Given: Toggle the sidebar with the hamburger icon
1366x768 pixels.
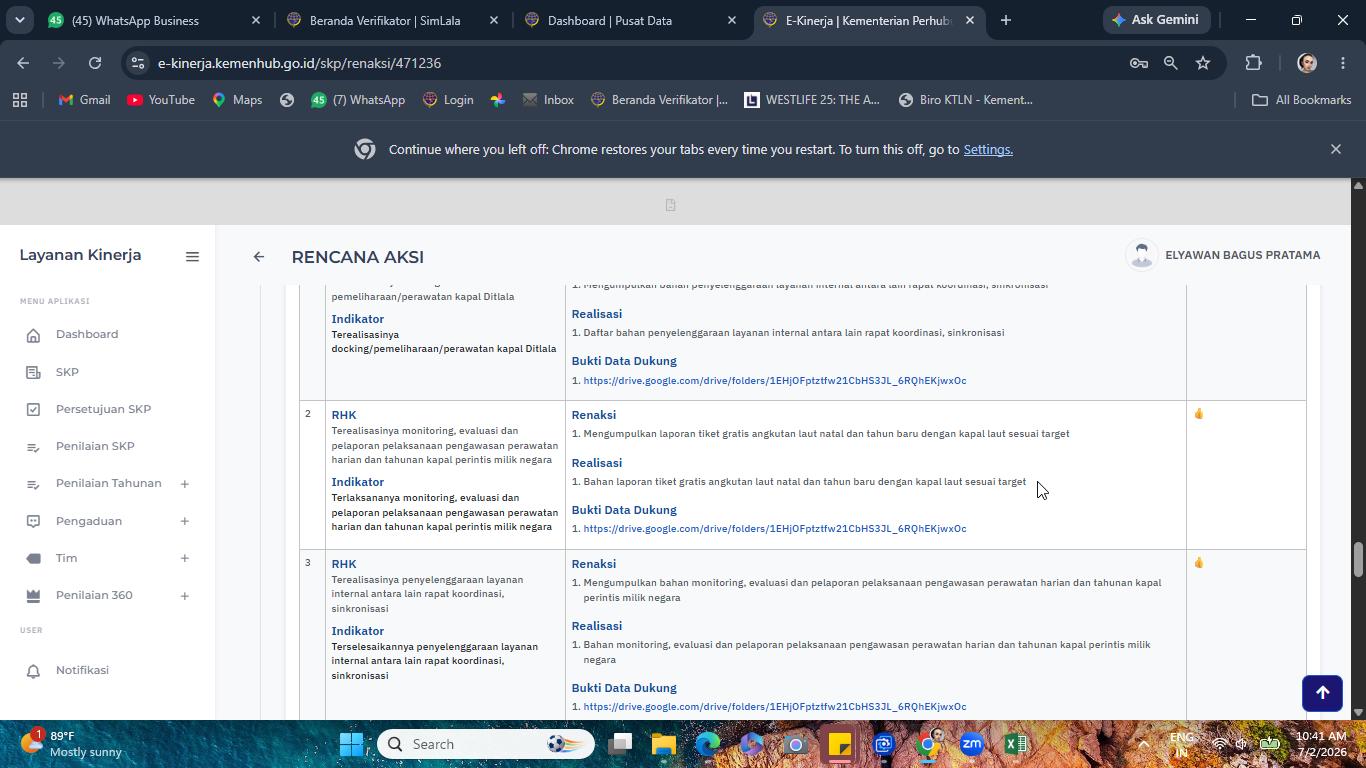Looking at the screenshot, I should 192,256.
